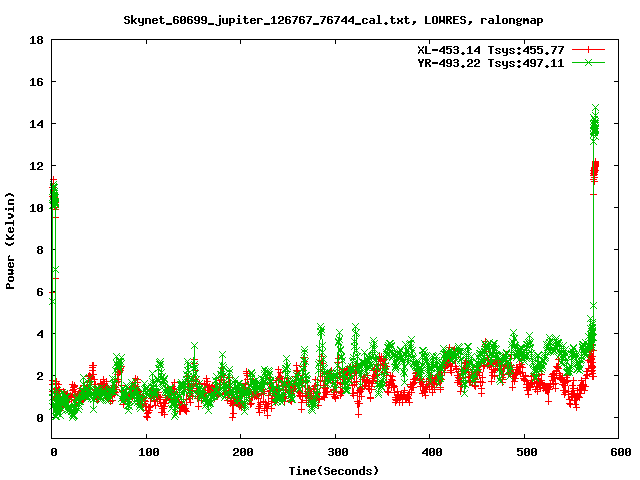This screenshot has width=640, height=480.
Task: Click the y-axis tick label 8
Action: click(x=40, y=250)
